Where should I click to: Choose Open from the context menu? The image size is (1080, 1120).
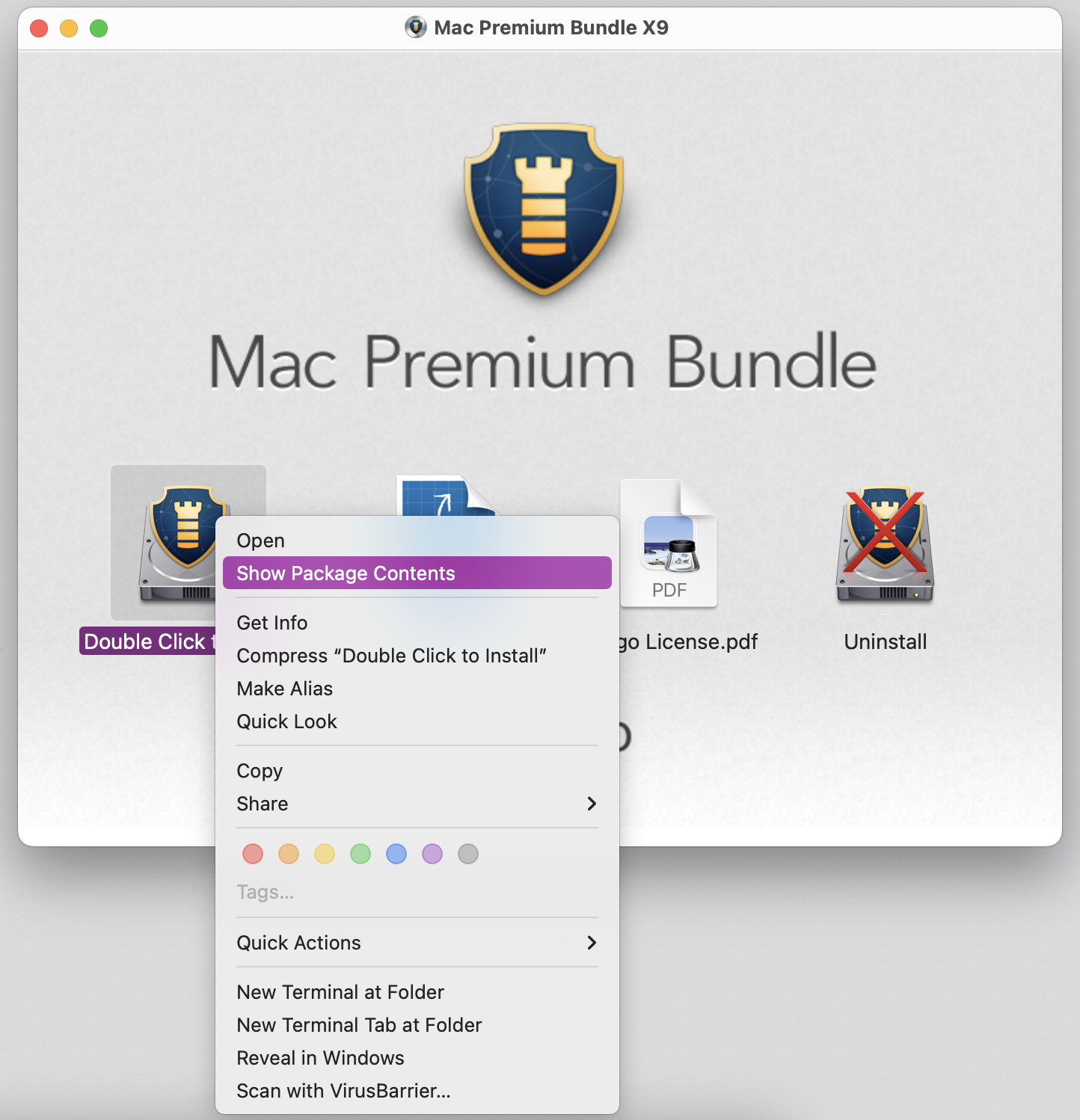pyautogui.click(x=417, y=541)
